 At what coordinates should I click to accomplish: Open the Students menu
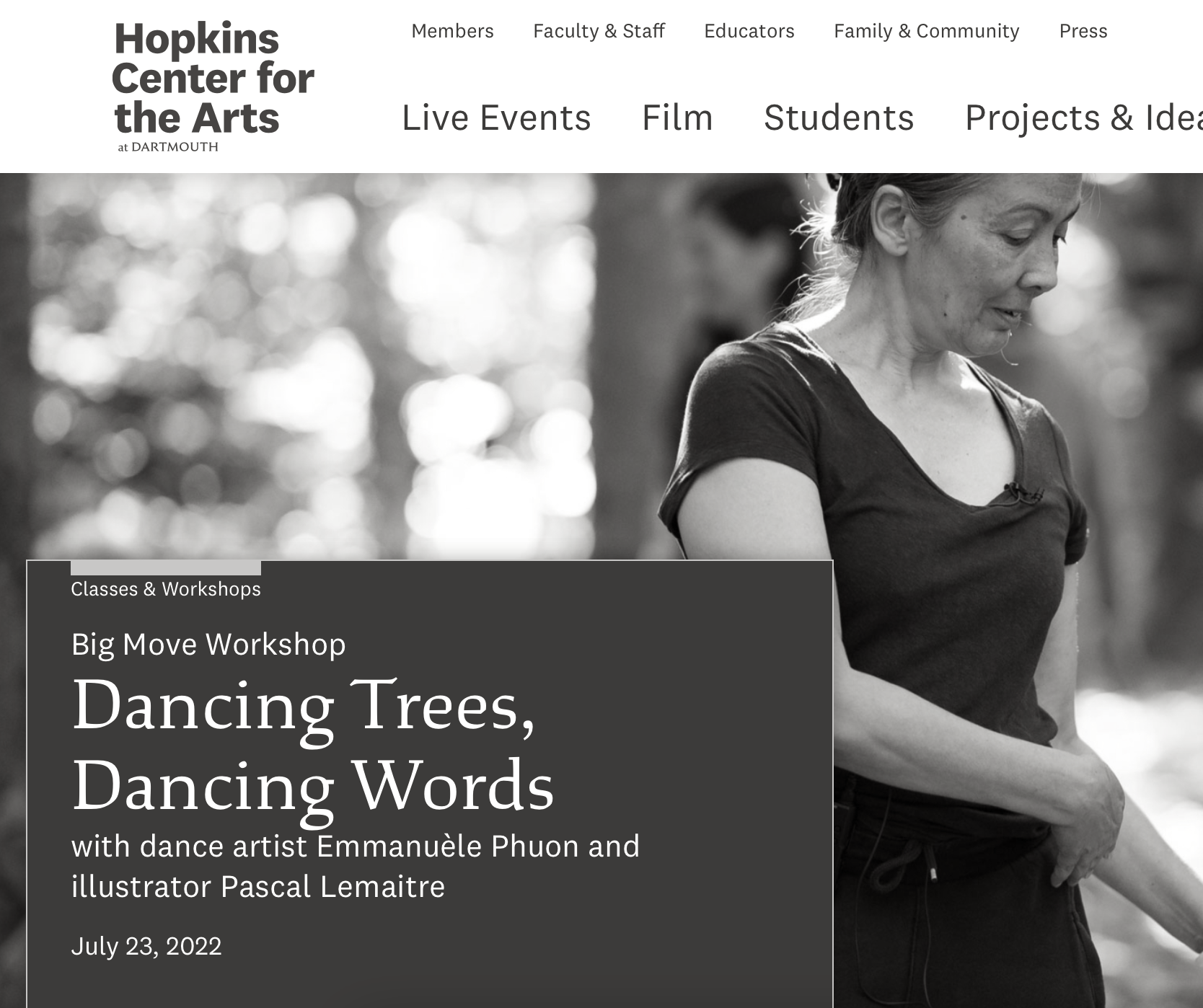(839, 118)
